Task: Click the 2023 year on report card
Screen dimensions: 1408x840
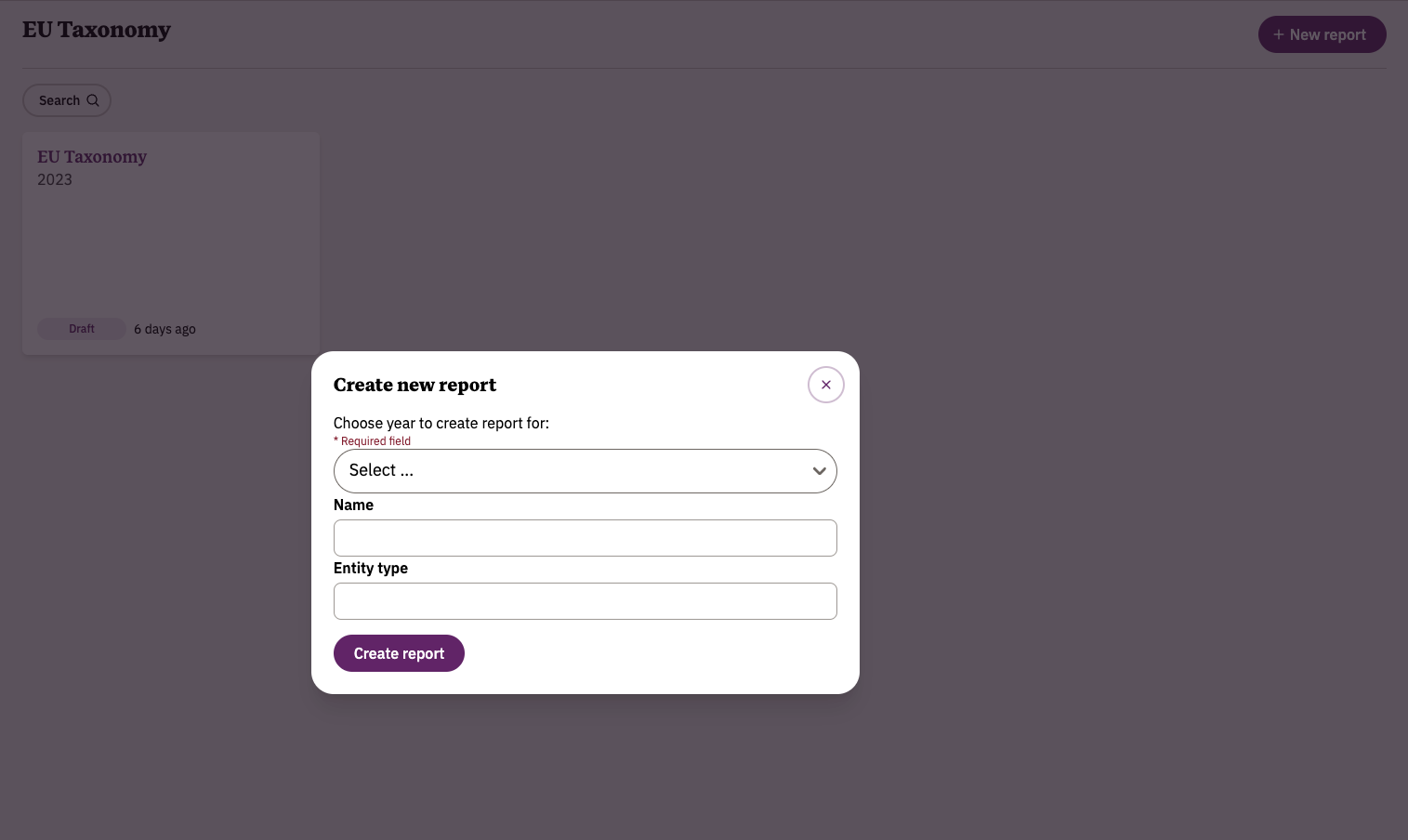Action: coord(55,179)
